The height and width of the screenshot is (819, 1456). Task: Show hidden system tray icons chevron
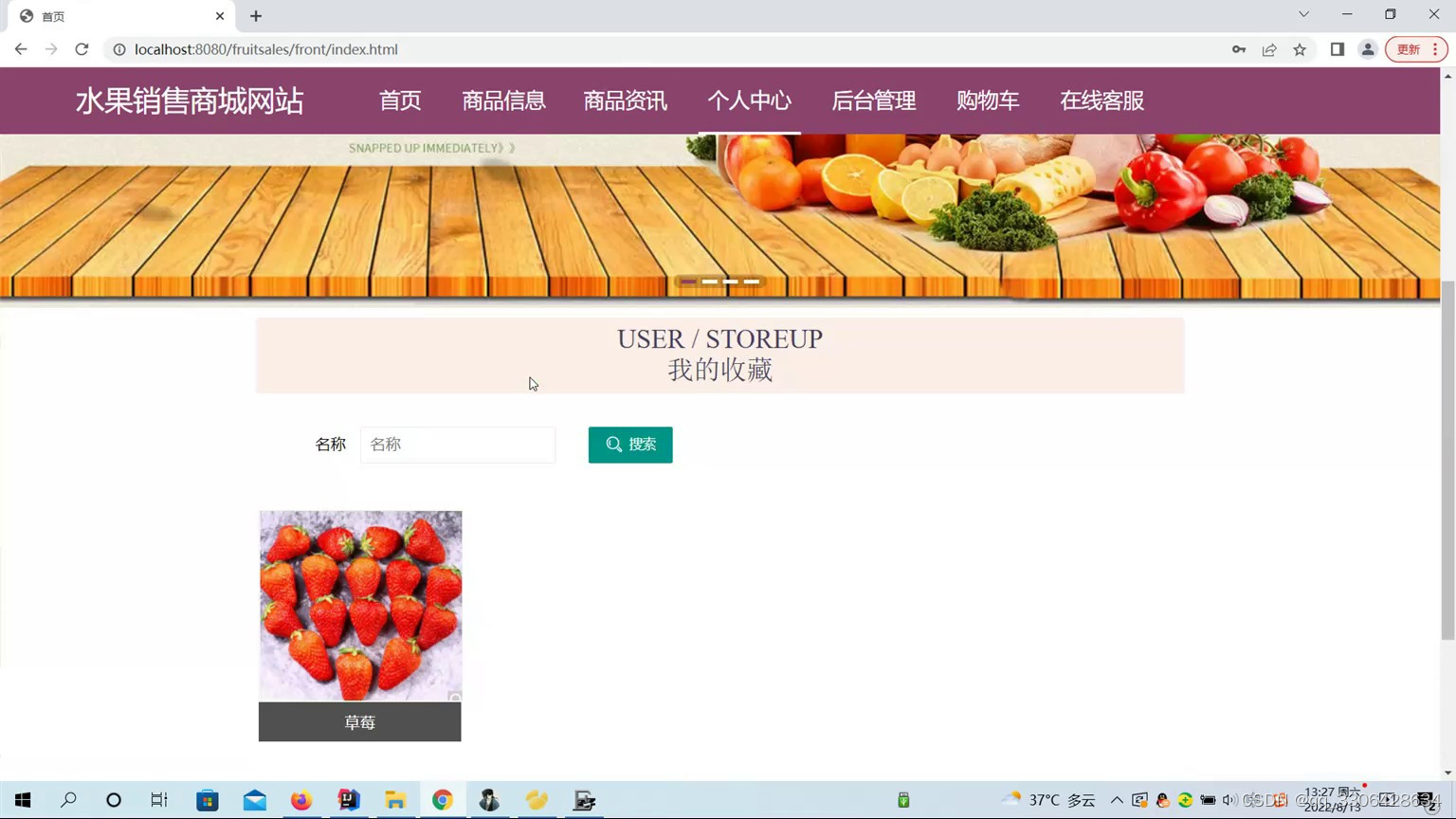pos(1117,800)
